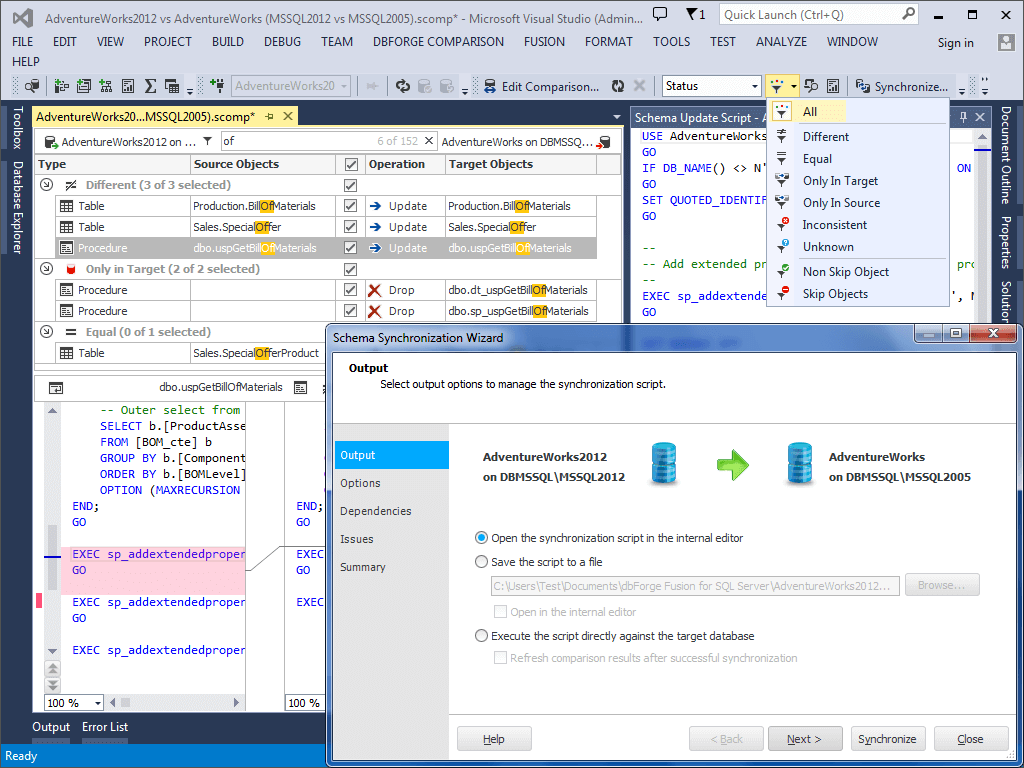Click the target database icon near AdventureWorks on DBMSSQ

(x=604, y=142)
